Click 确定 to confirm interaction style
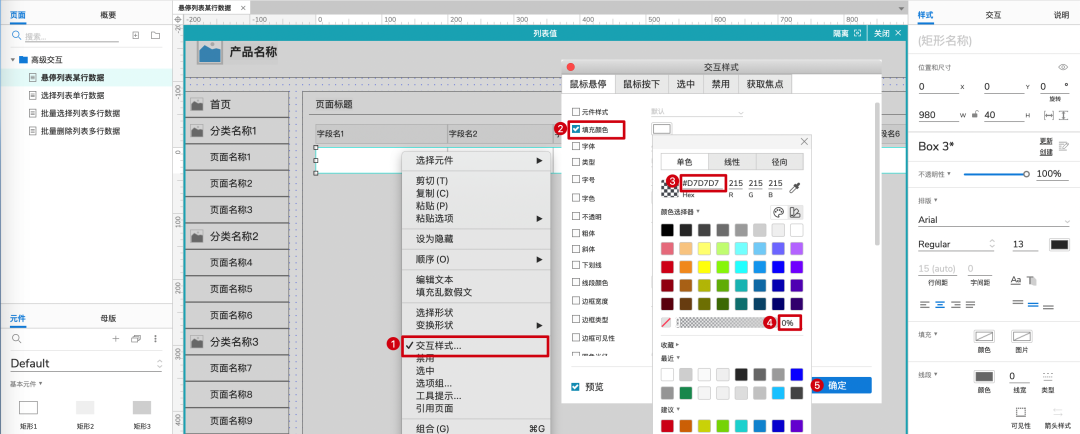 [838, 385]
